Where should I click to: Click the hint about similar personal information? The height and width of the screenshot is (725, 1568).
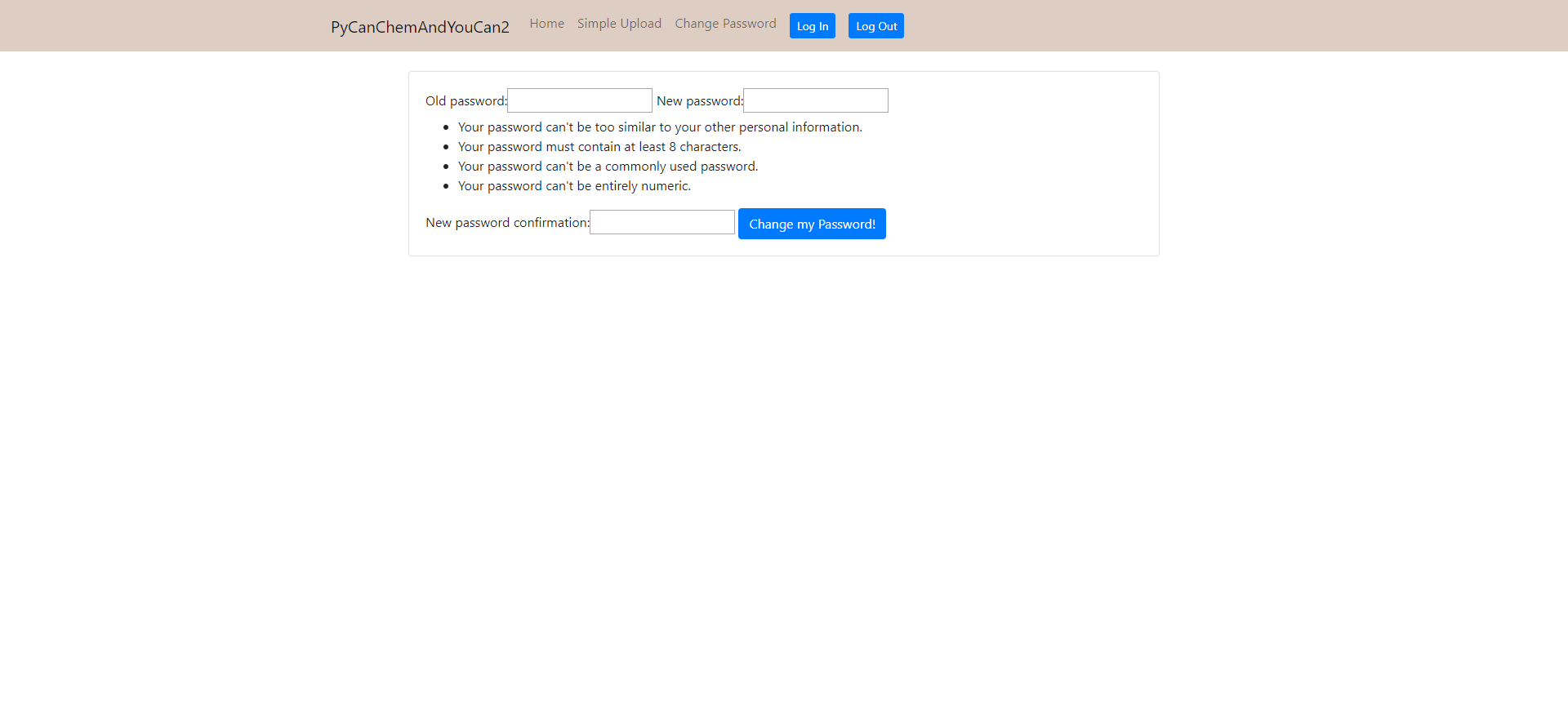(x=660, y=127)
